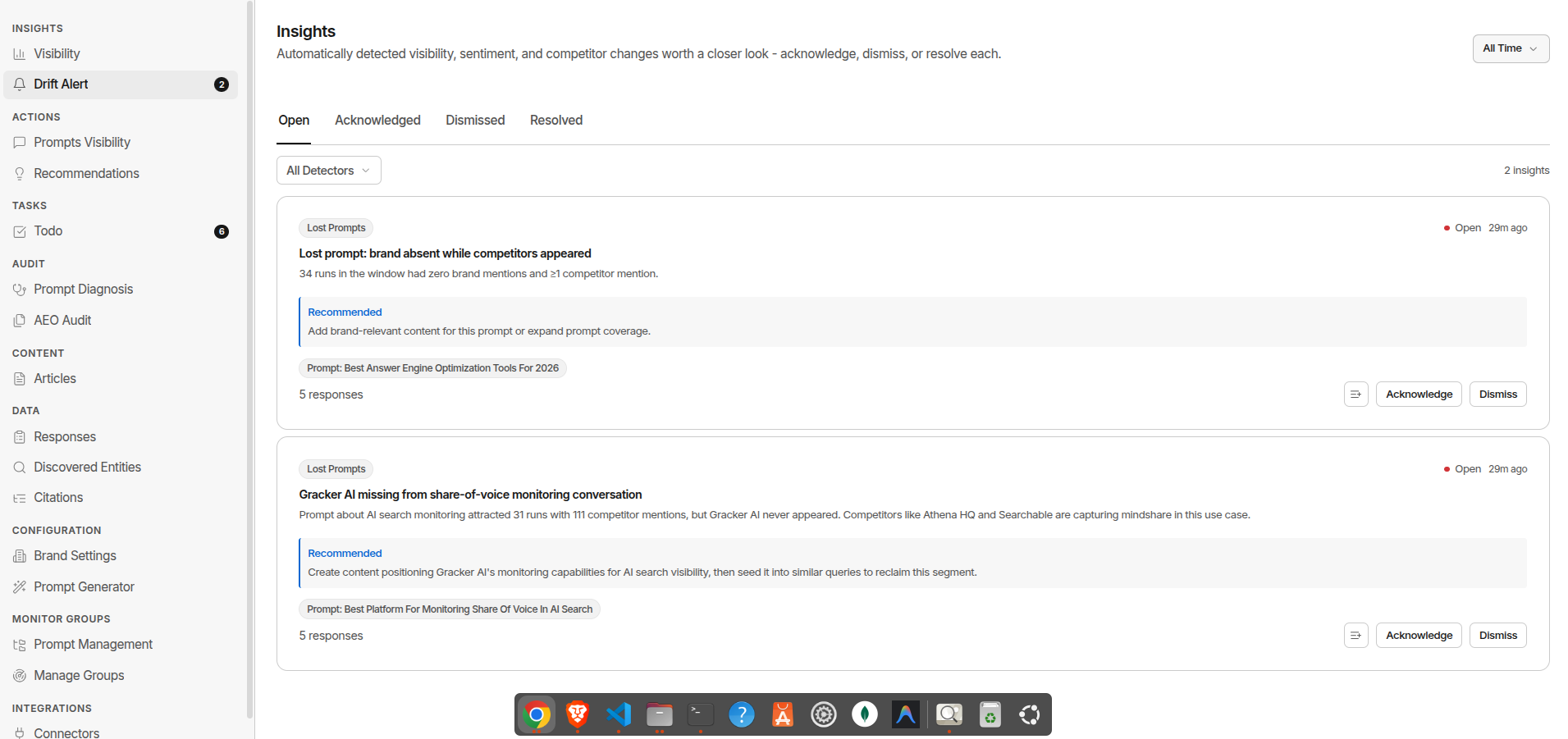Acknowledge the first Lost Prompts insight
The height and width of the screenshot is (739, 1568).
pos(1419,395)
